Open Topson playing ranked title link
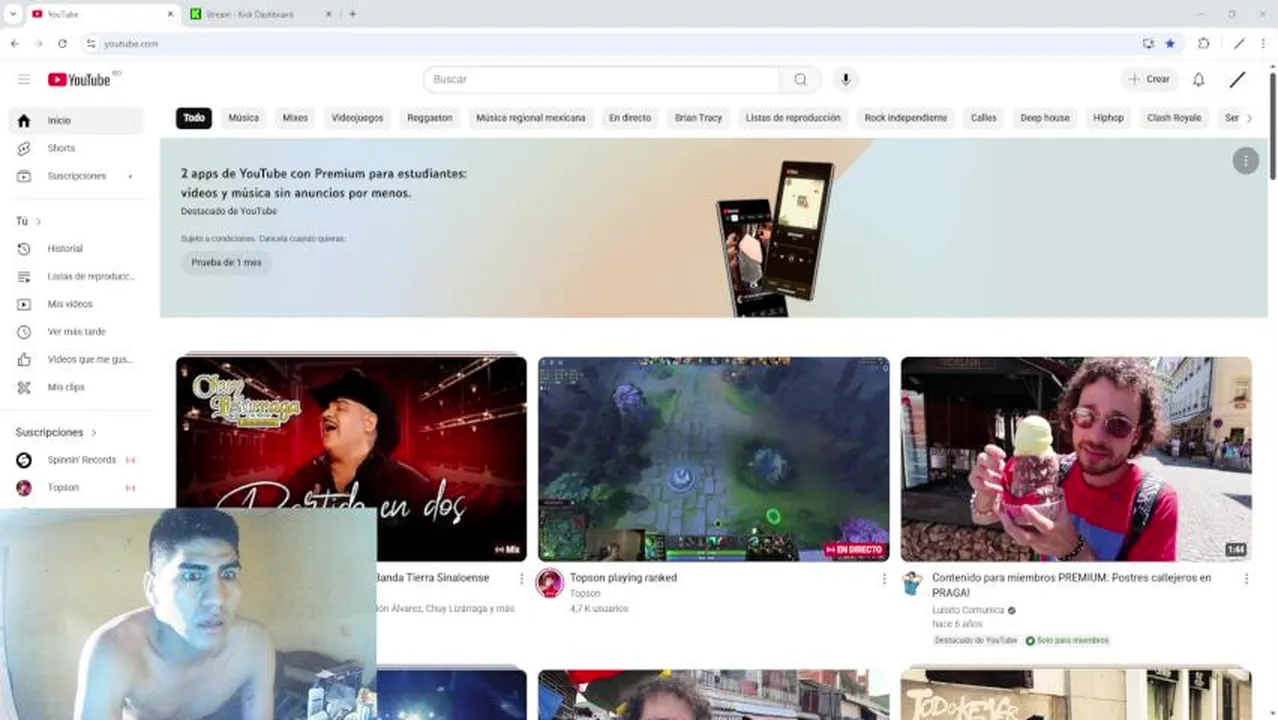The width and height of the screenshot is (1278, 720). (623, 577)
